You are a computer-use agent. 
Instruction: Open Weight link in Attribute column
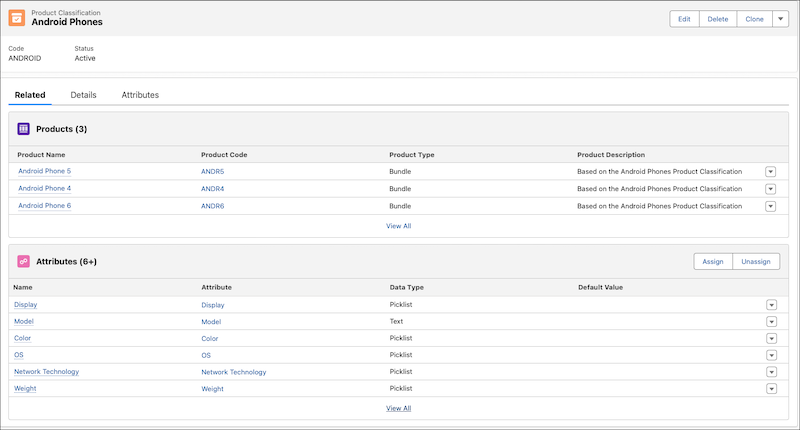click(x=212, y=389)
